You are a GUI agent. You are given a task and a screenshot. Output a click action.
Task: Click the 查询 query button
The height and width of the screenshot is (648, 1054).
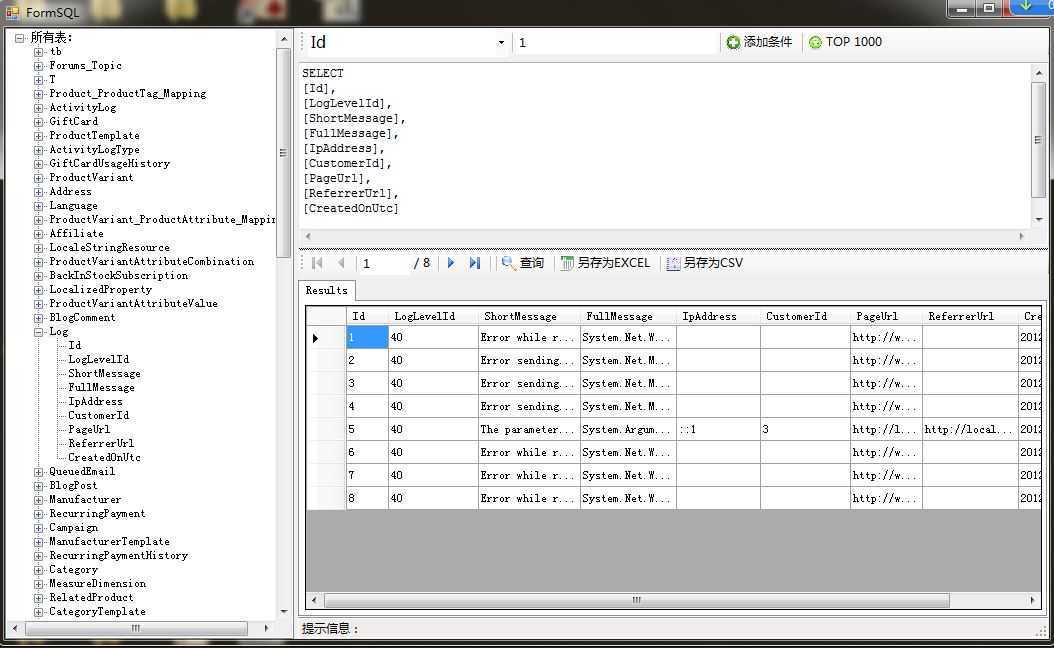(x=523, y=263)
